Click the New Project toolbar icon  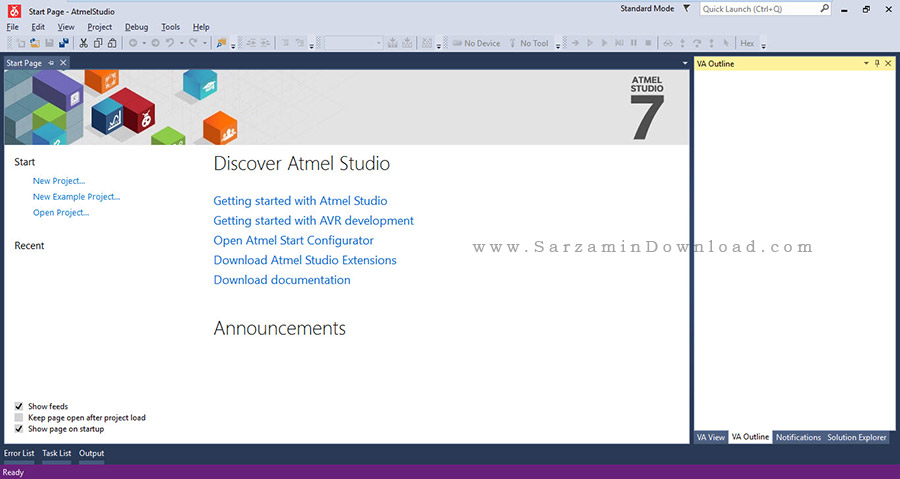click(x=21, y=43)
